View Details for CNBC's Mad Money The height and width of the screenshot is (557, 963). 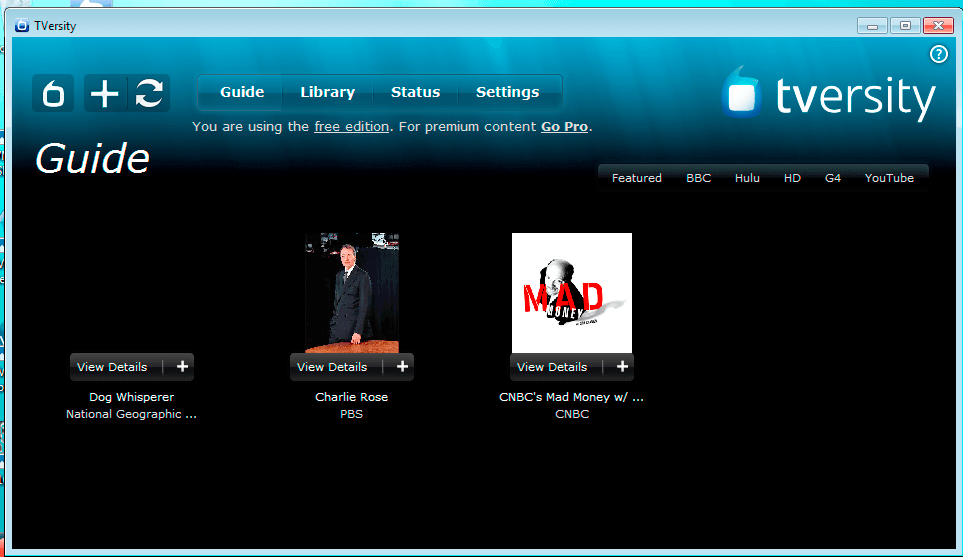(552, 367)
